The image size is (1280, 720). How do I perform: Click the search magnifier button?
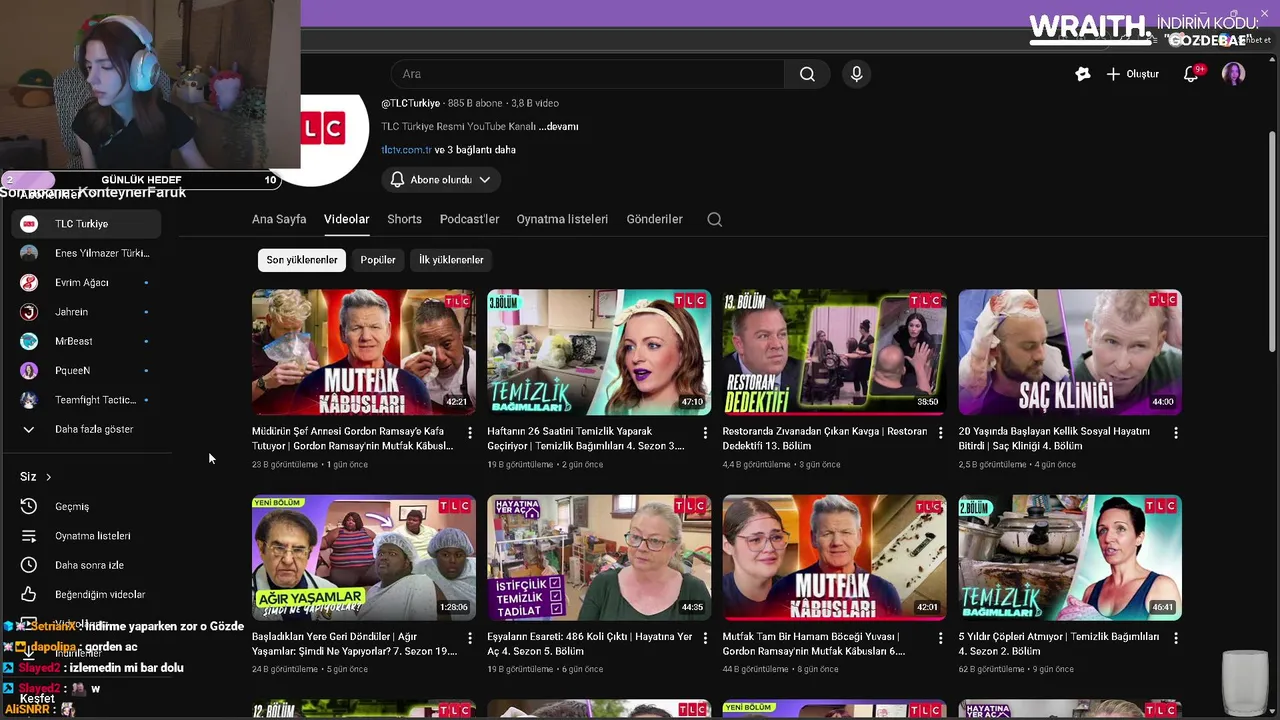(x=807, y=74)
